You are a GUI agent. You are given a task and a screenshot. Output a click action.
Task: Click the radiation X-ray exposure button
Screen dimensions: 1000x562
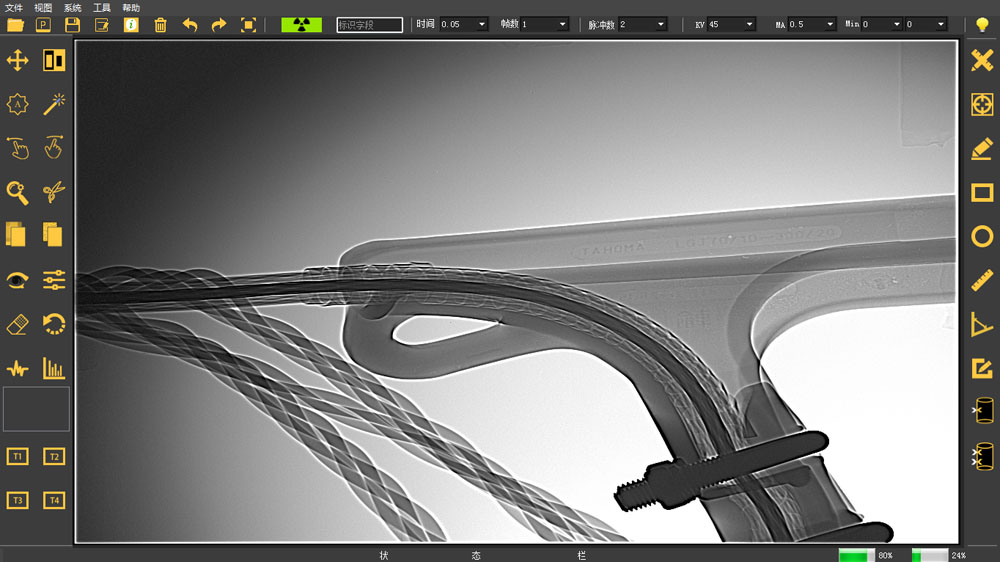(x=301, y=25)
